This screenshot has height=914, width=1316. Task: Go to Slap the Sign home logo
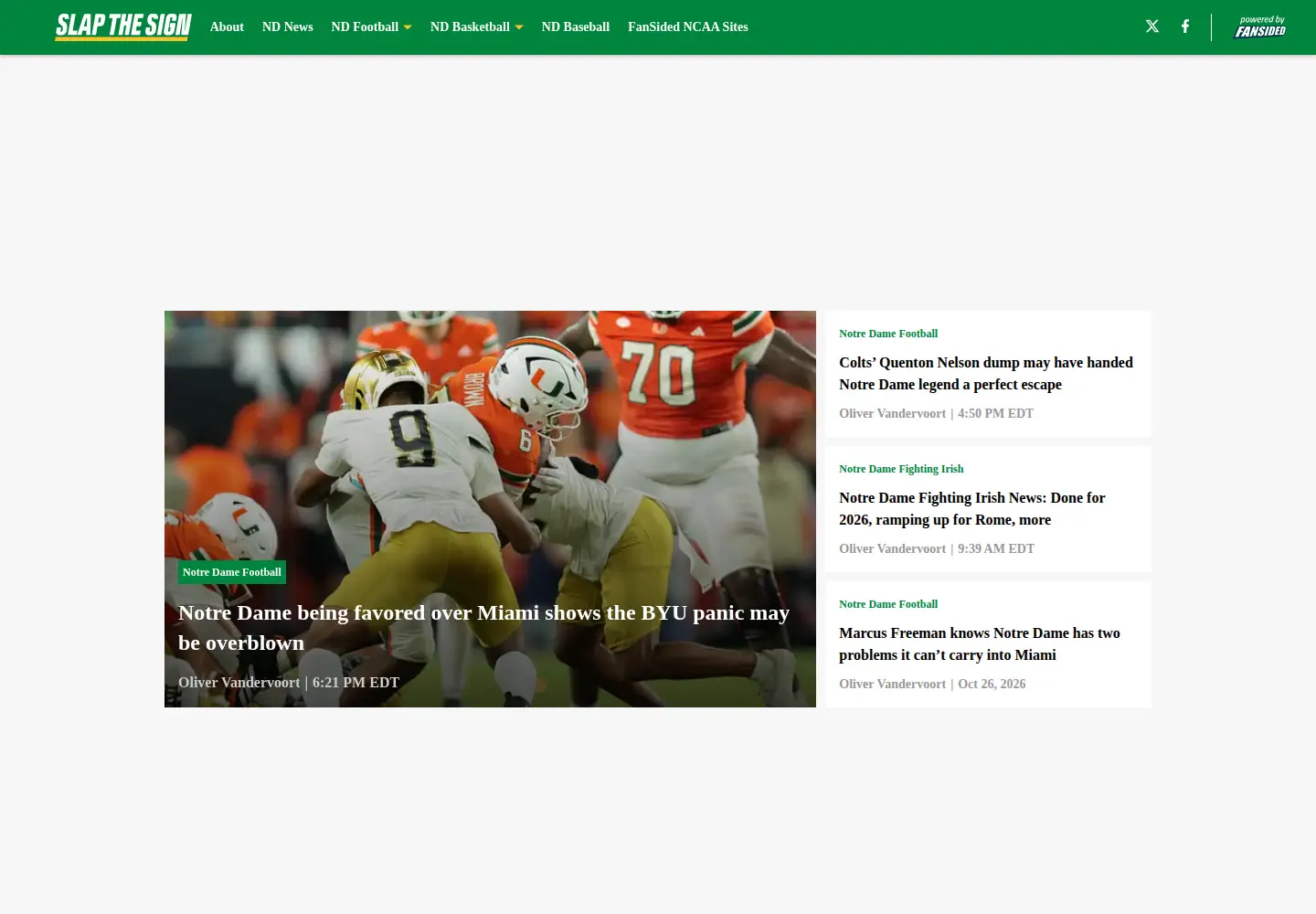(123, 27)
